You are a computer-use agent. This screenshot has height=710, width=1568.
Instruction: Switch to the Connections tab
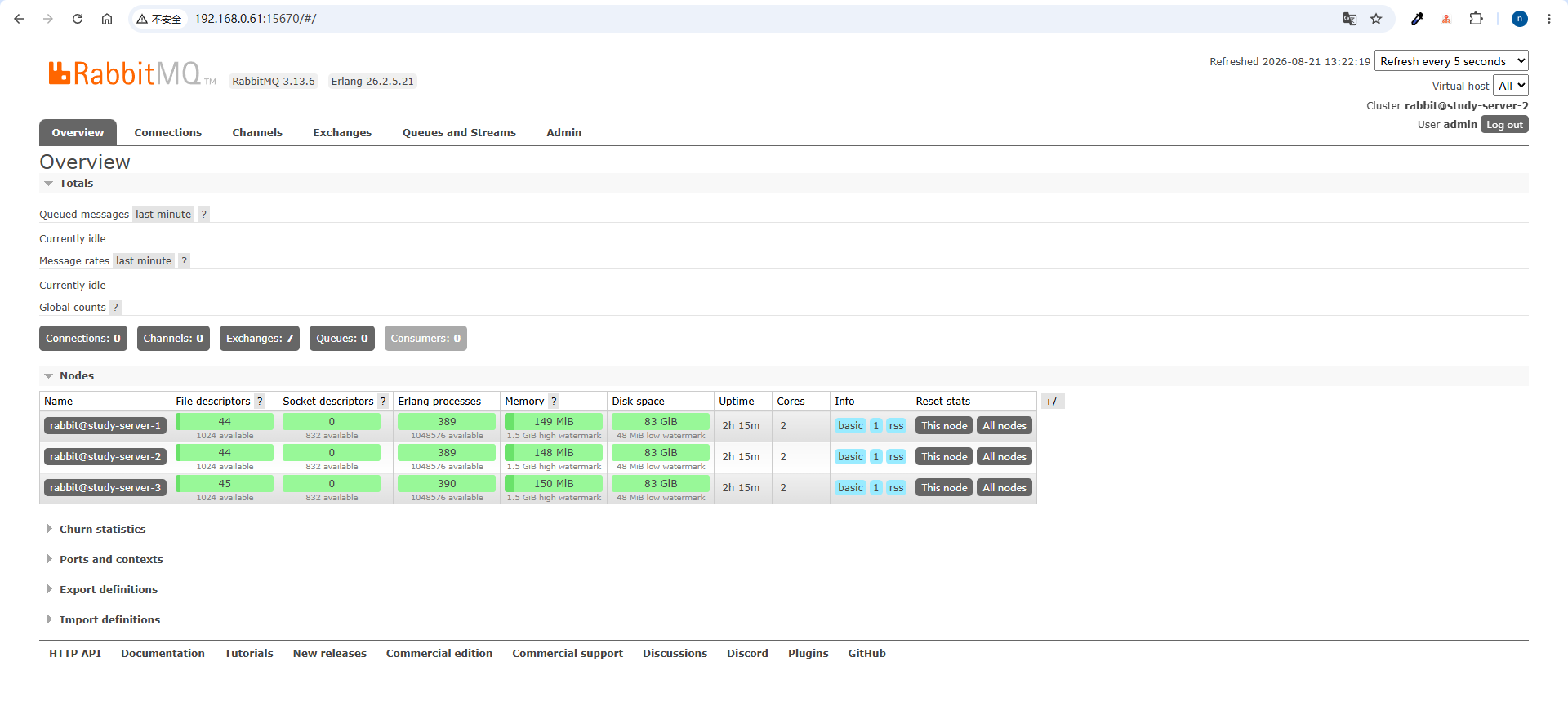point(168,133)
